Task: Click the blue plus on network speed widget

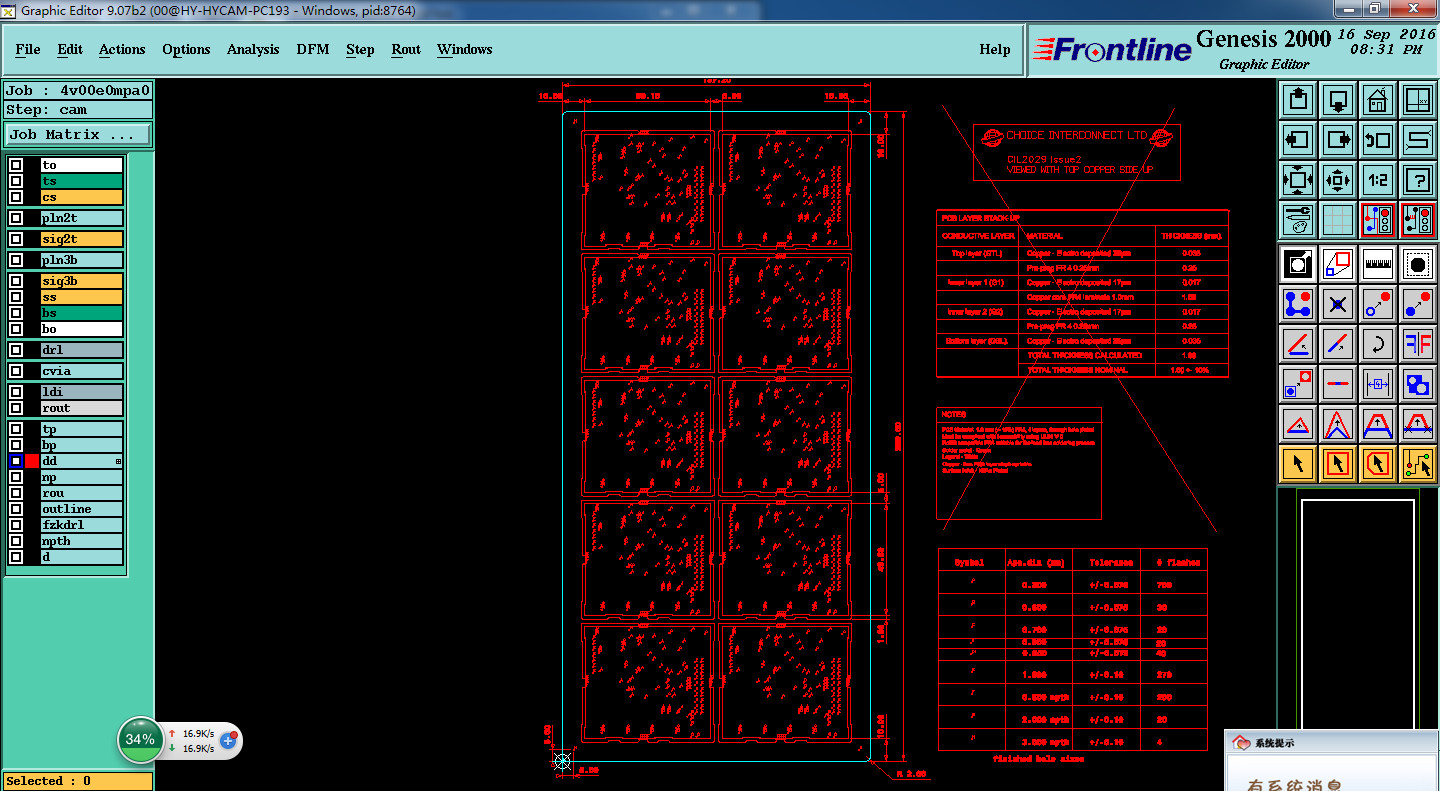Action: tap(228, 740)
